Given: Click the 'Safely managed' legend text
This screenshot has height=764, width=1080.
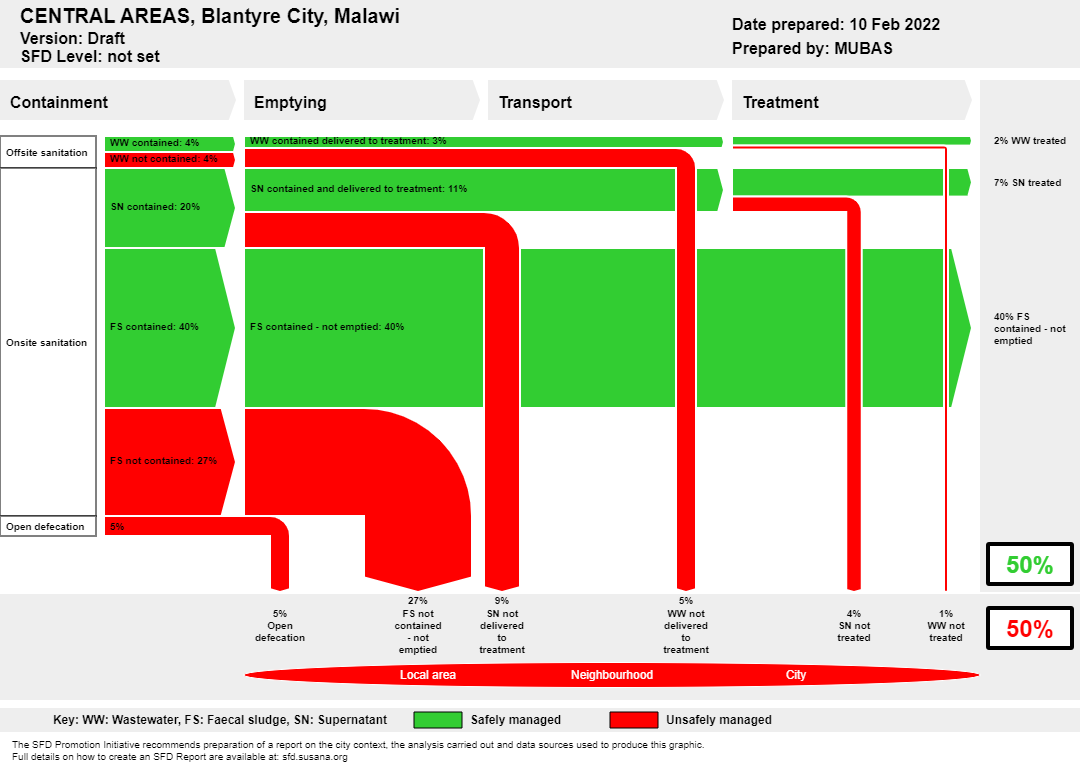Looking at the screenshot, I should coord(516,720).
